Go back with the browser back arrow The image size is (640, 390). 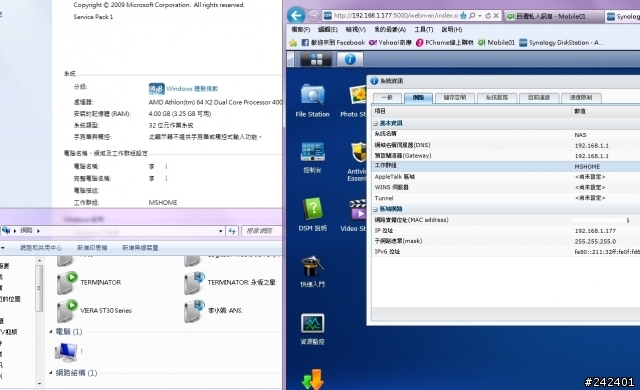[x=296, y=16]
